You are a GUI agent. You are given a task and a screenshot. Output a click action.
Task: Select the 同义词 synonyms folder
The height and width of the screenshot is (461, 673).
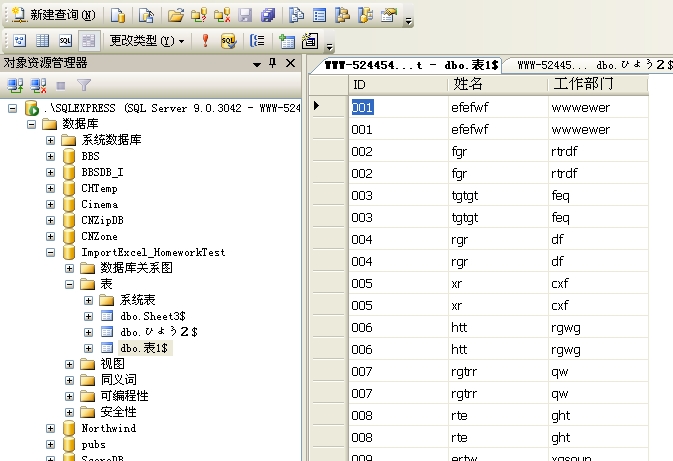118,380
